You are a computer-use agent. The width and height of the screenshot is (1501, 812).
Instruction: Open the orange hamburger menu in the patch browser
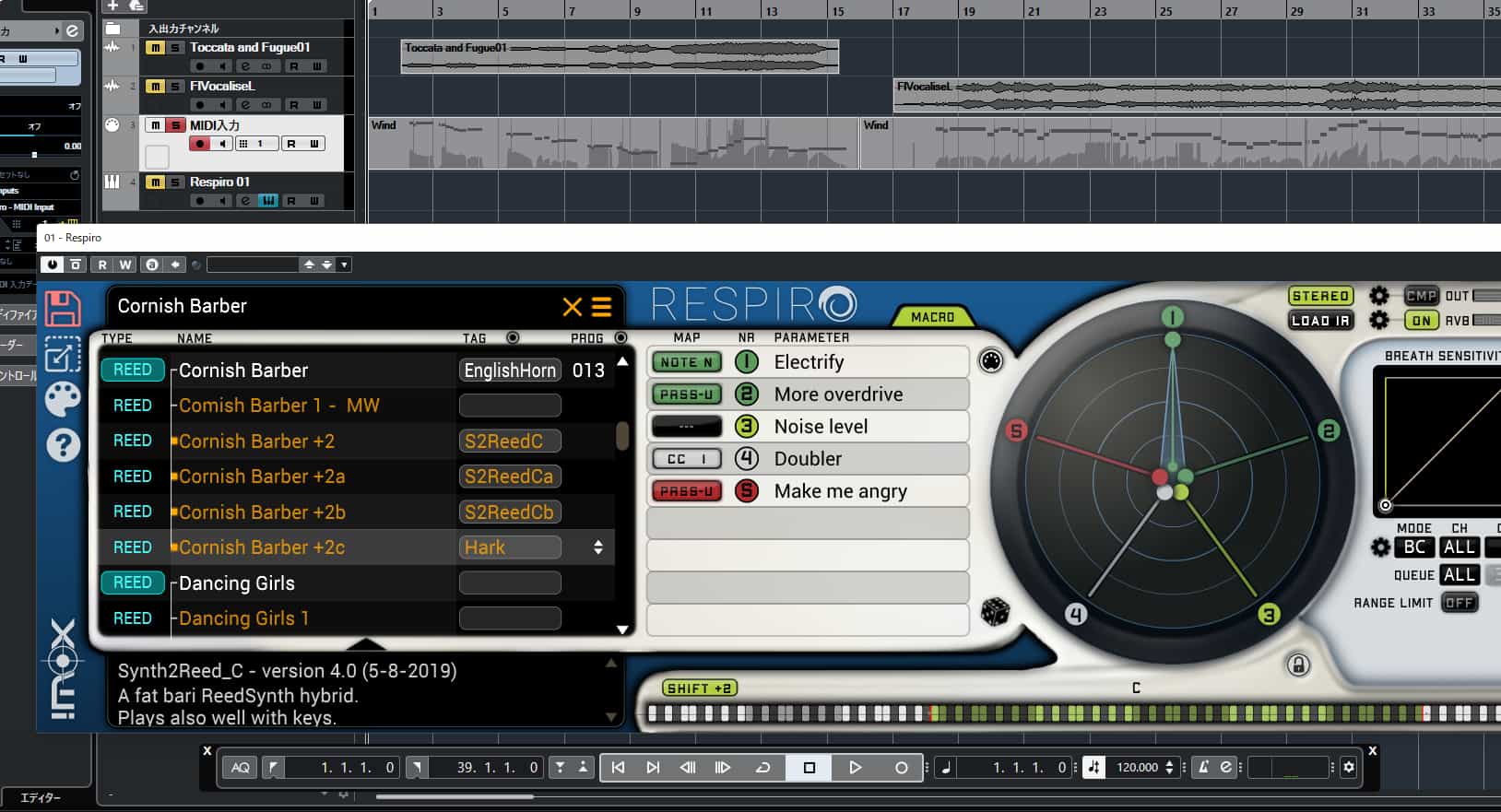[x=602, y=307]
